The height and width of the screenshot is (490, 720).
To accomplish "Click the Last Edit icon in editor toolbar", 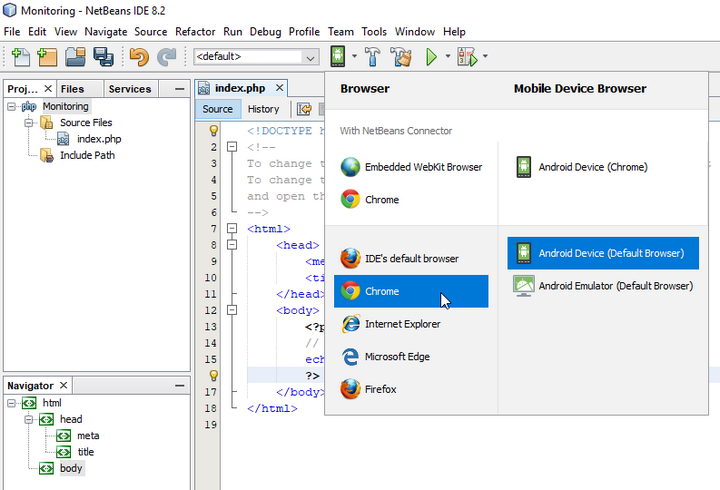I will 304,109.
